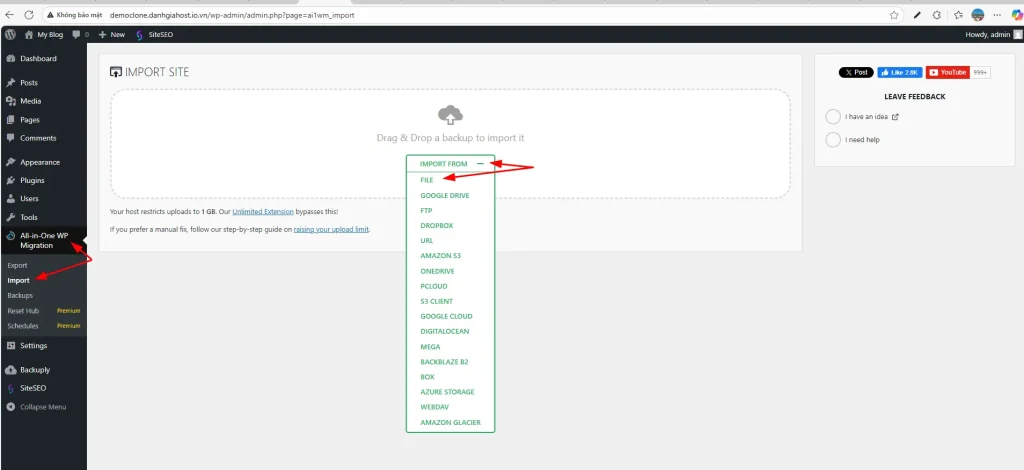Image resolution: width=1024 pixels, height=470 pixels.
Task: Open Export submenu
Action: tap(18, 266)
